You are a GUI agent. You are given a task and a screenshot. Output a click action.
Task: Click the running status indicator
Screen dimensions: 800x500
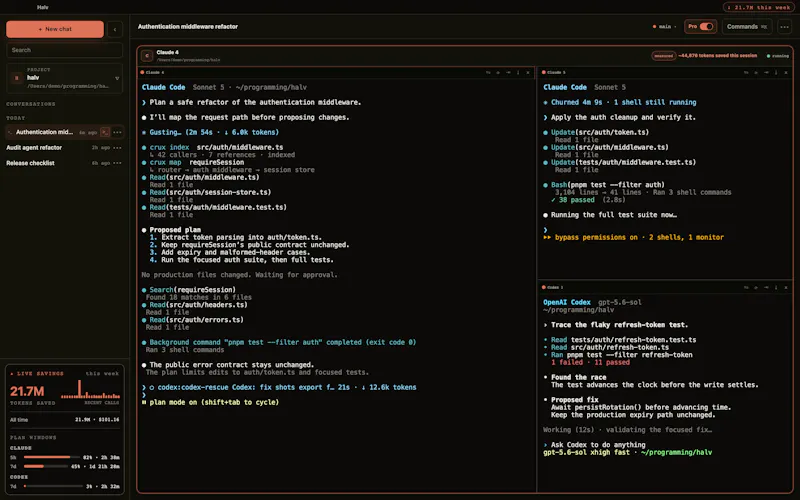(x=778, y=56)
